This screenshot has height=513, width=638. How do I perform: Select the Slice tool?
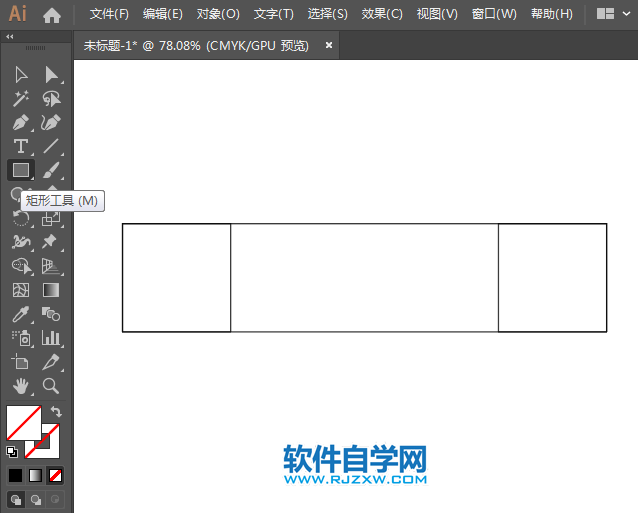pos(51,361)
